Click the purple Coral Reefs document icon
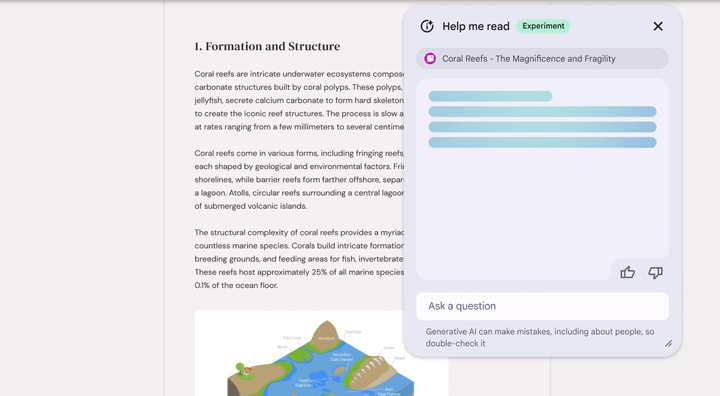Screen dimensions: 720x396 (430, 58)
